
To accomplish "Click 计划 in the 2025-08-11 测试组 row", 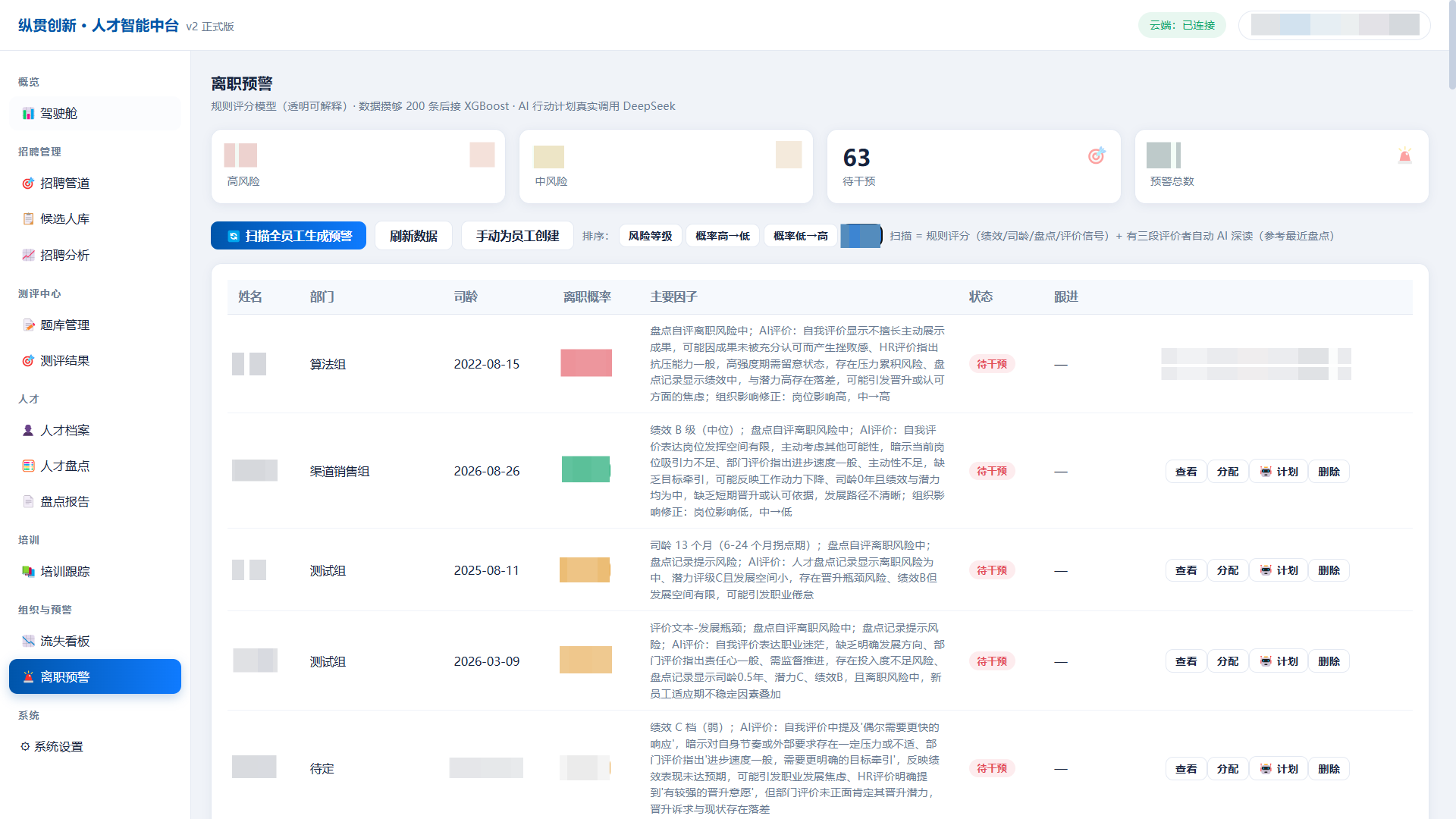I will (1279, 570).
